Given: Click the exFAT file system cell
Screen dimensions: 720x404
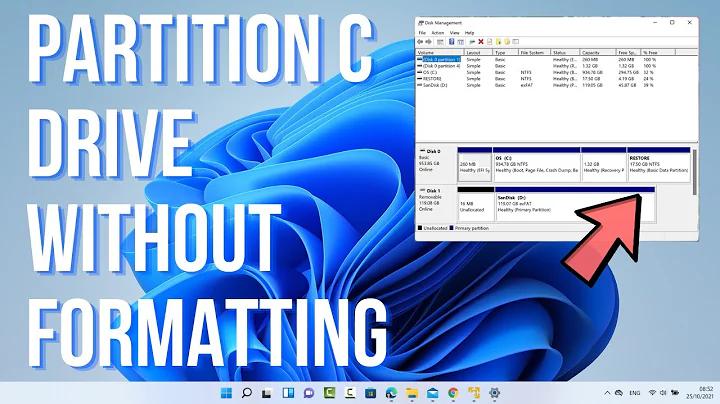Looking at the screenshot, I should [x=527, y=85].
